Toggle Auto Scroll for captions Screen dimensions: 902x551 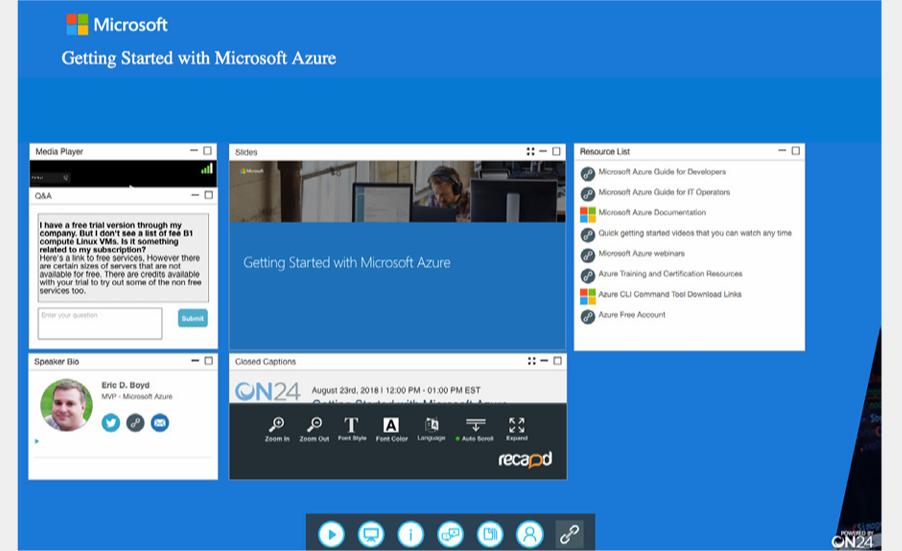(475, 429)
